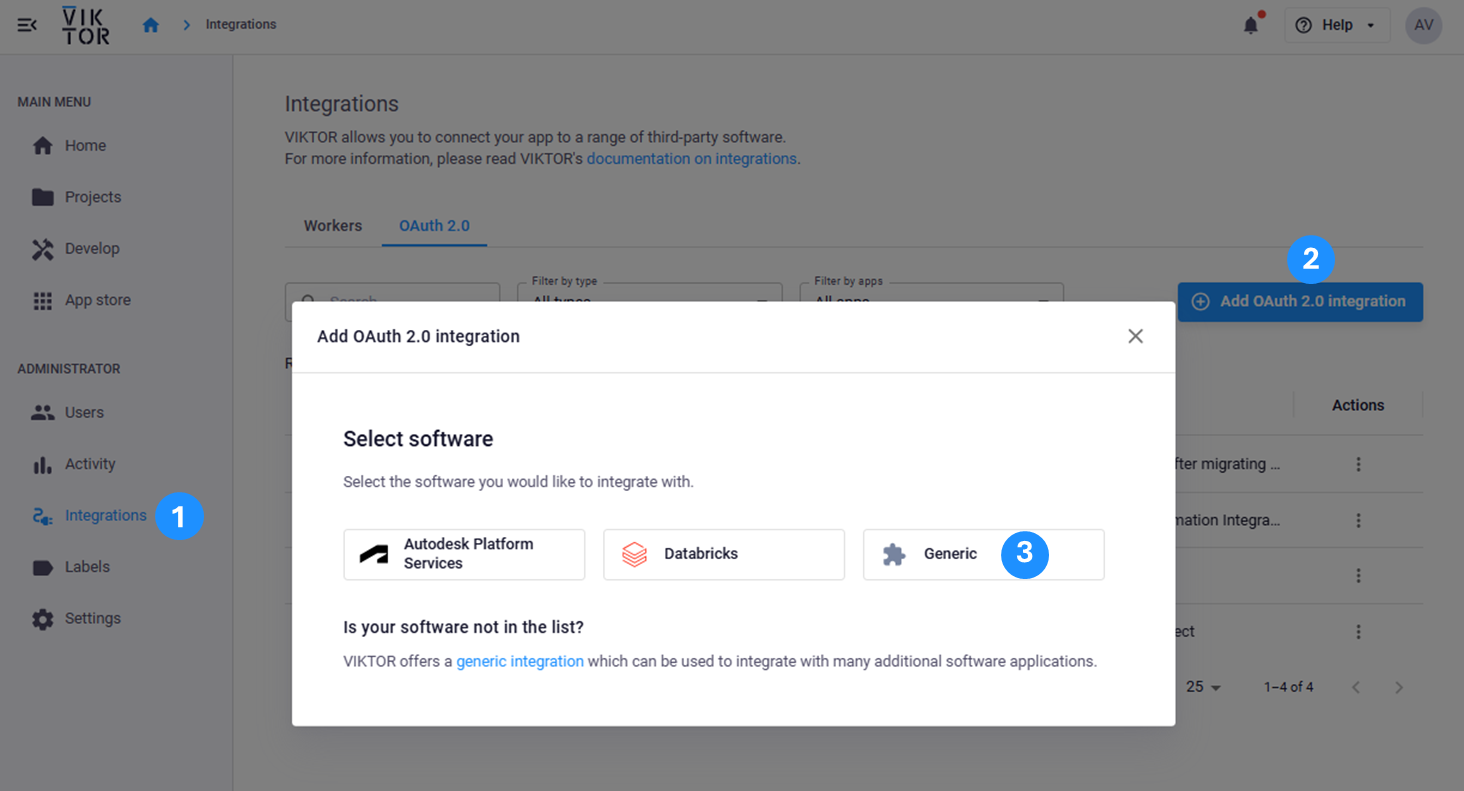Switch to the Workers tab

(332, 226)
